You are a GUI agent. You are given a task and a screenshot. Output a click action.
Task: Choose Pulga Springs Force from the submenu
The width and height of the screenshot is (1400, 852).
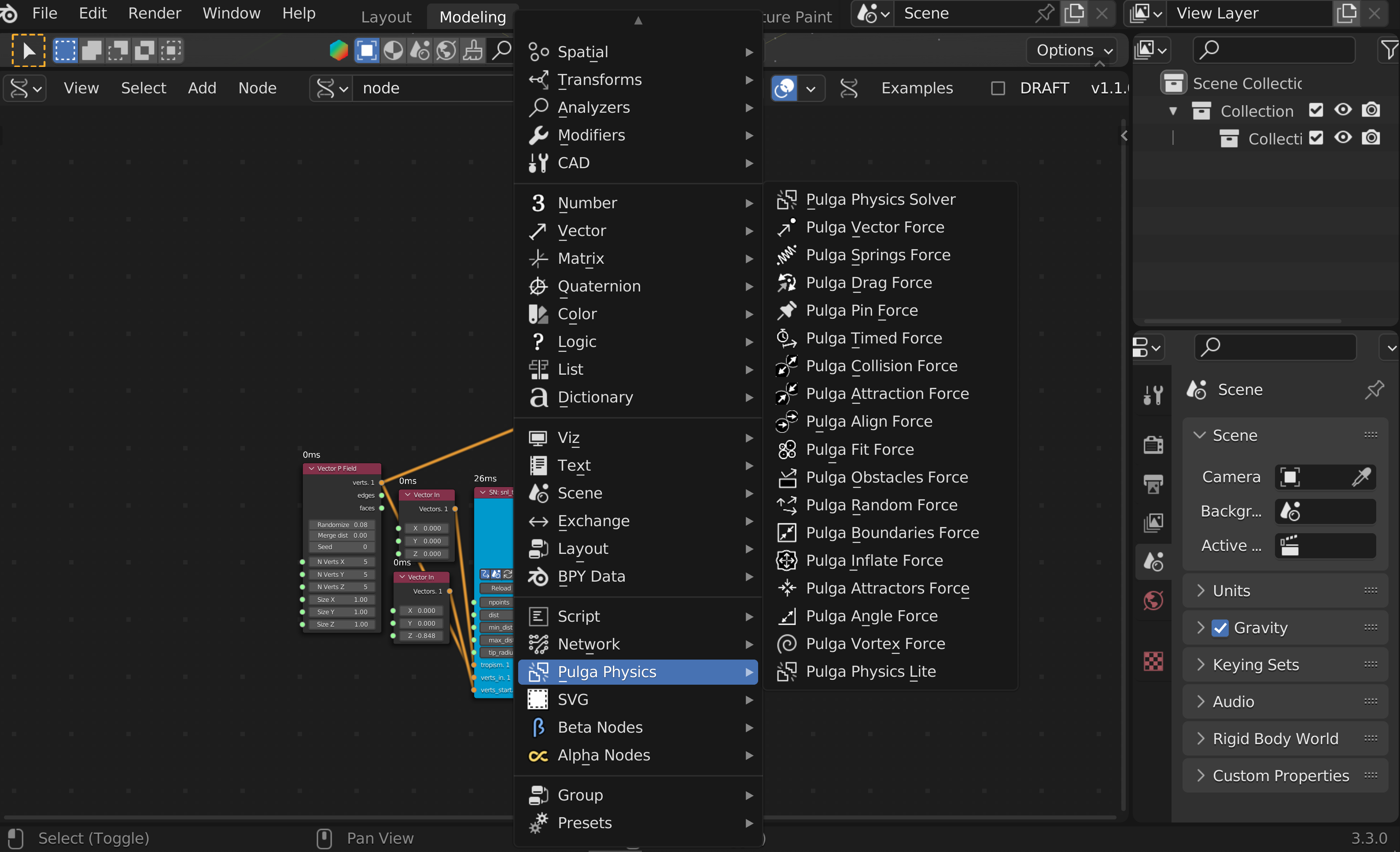click(877, 254)
